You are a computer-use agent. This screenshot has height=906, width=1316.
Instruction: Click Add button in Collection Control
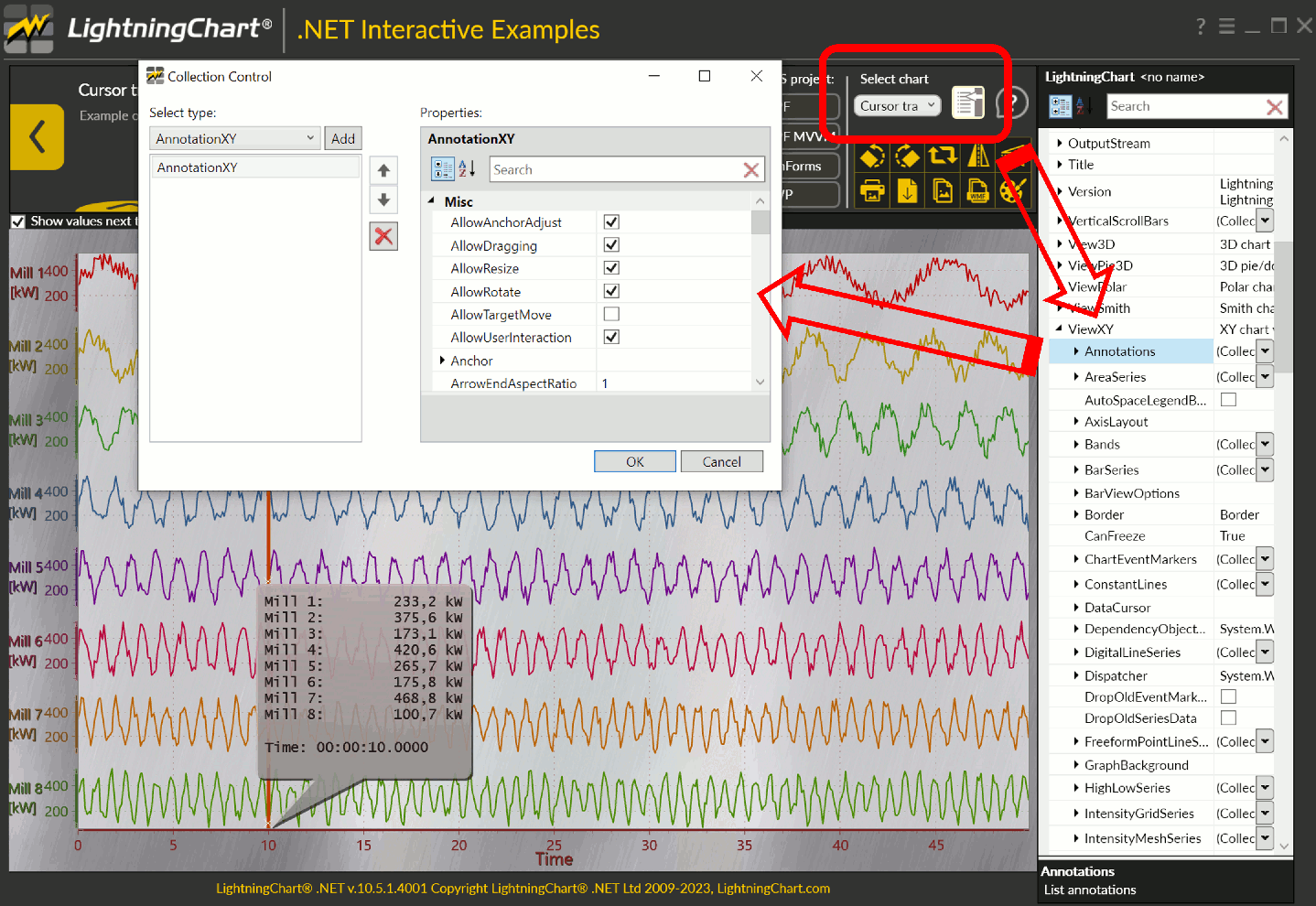click(x=343, y=138)
